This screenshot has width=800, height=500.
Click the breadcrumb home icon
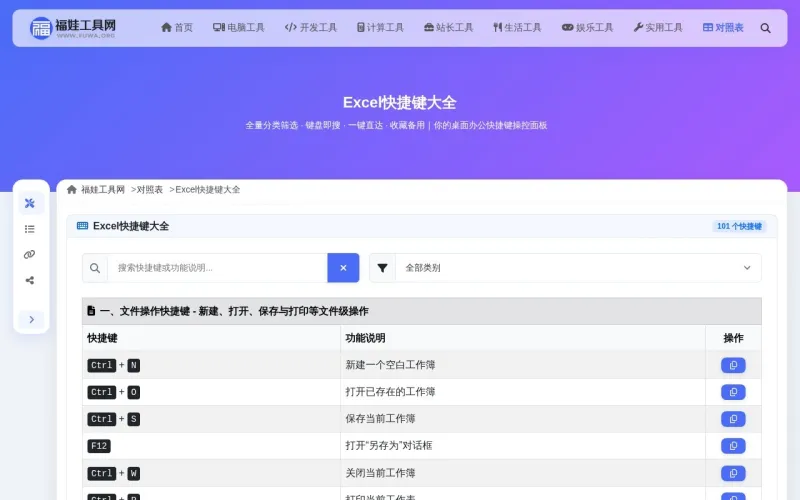pyautogui.click(x=72, y=190)
